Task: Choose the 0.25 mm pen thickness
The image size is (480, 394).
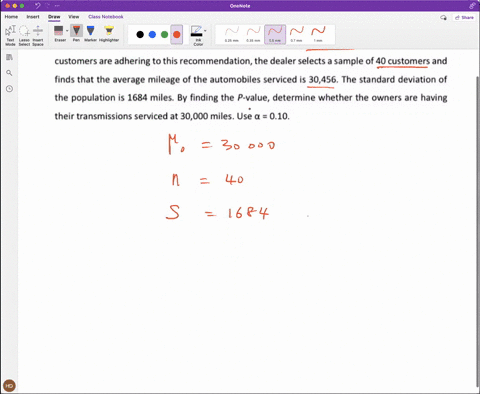Action: tap(232, 34)
